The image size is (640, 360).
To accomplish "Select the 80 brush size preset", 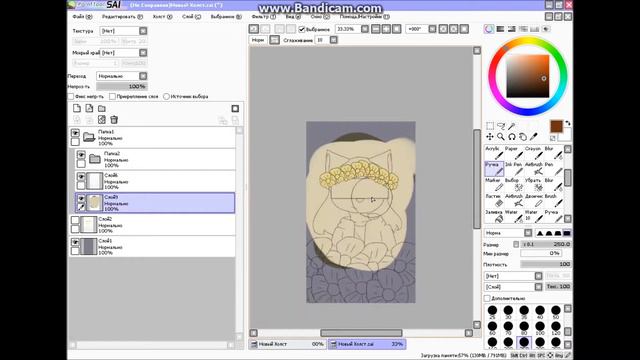I will (x=524, y=328).
